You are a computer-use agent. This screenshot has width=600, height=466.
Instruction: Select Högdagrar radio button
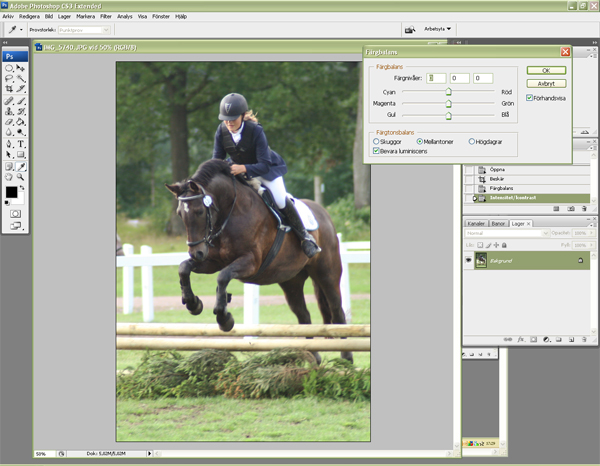click(x=472, y=142)
